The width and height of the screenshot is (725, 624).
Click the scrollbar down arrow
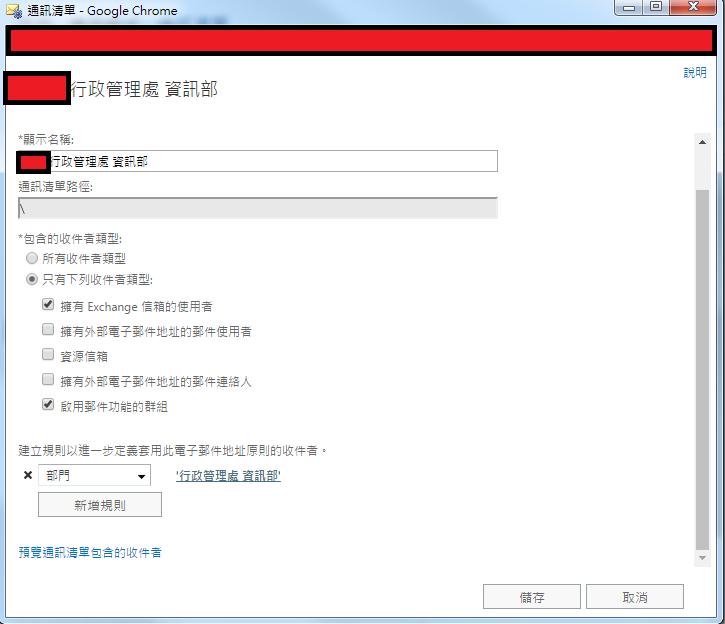click(x=702, y=558)
